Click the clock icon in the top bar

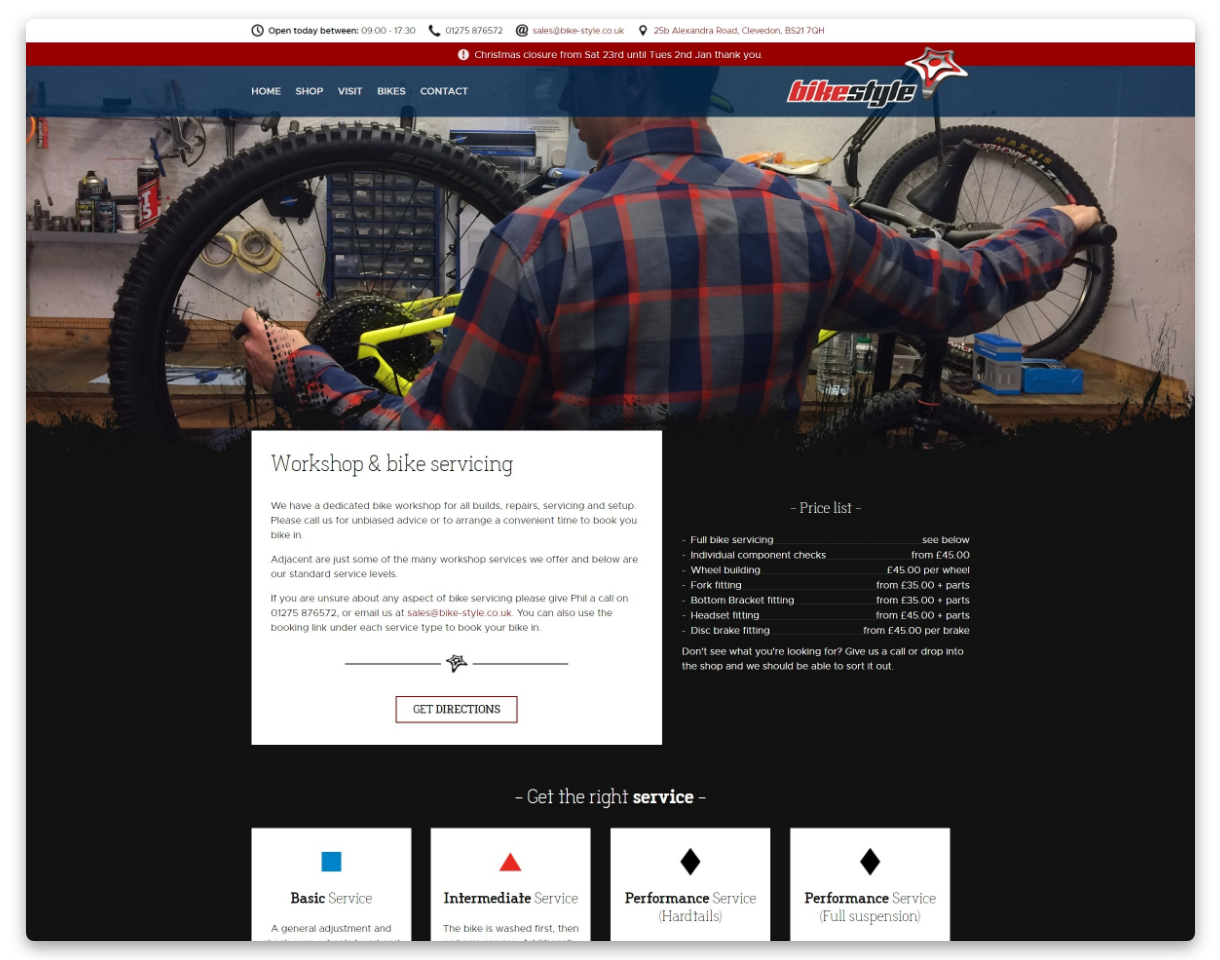click(258, 30)
